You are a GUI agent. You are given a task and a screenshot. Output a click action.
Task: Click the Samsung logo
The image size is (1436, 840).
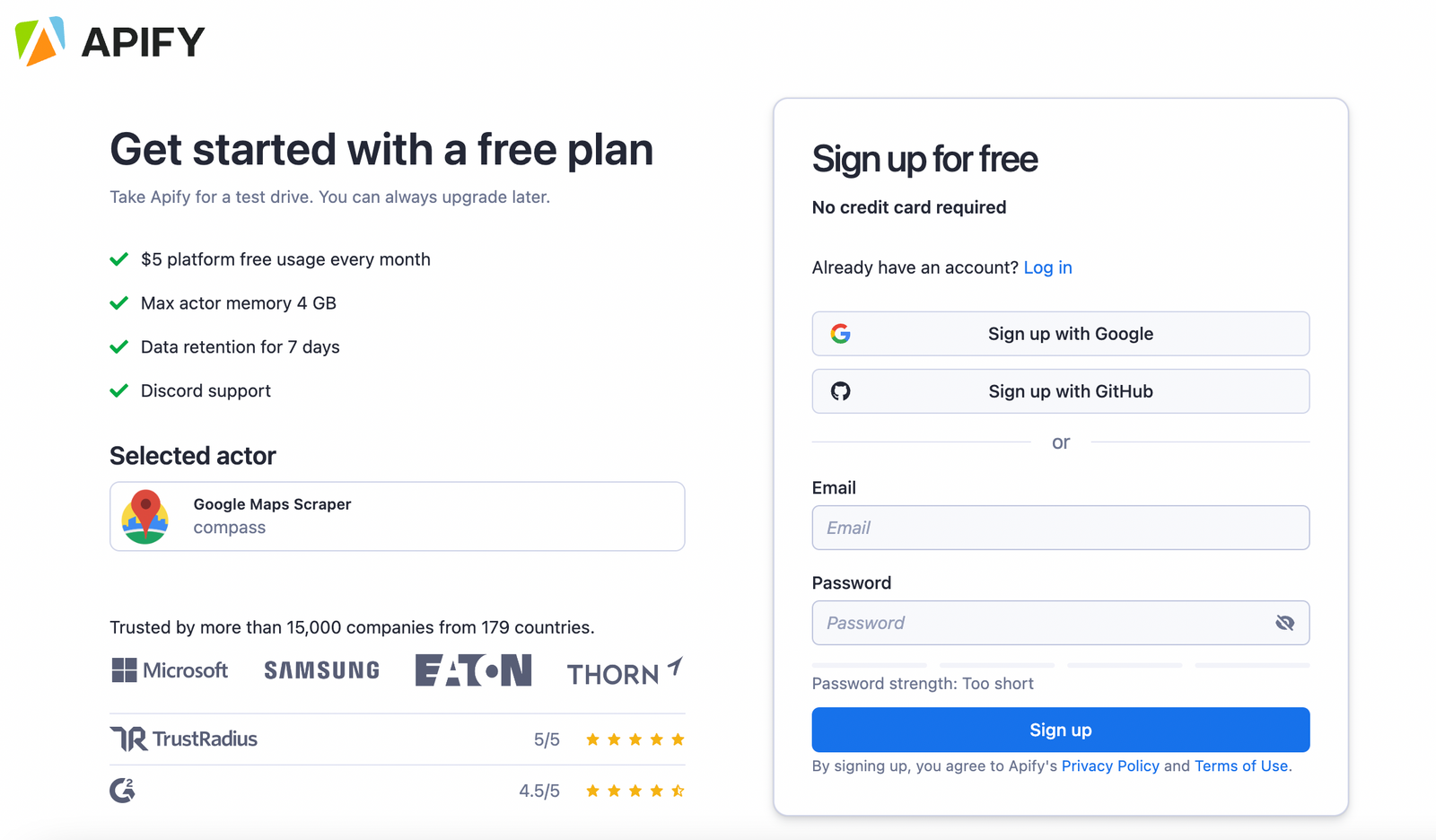tap(321, 670)
